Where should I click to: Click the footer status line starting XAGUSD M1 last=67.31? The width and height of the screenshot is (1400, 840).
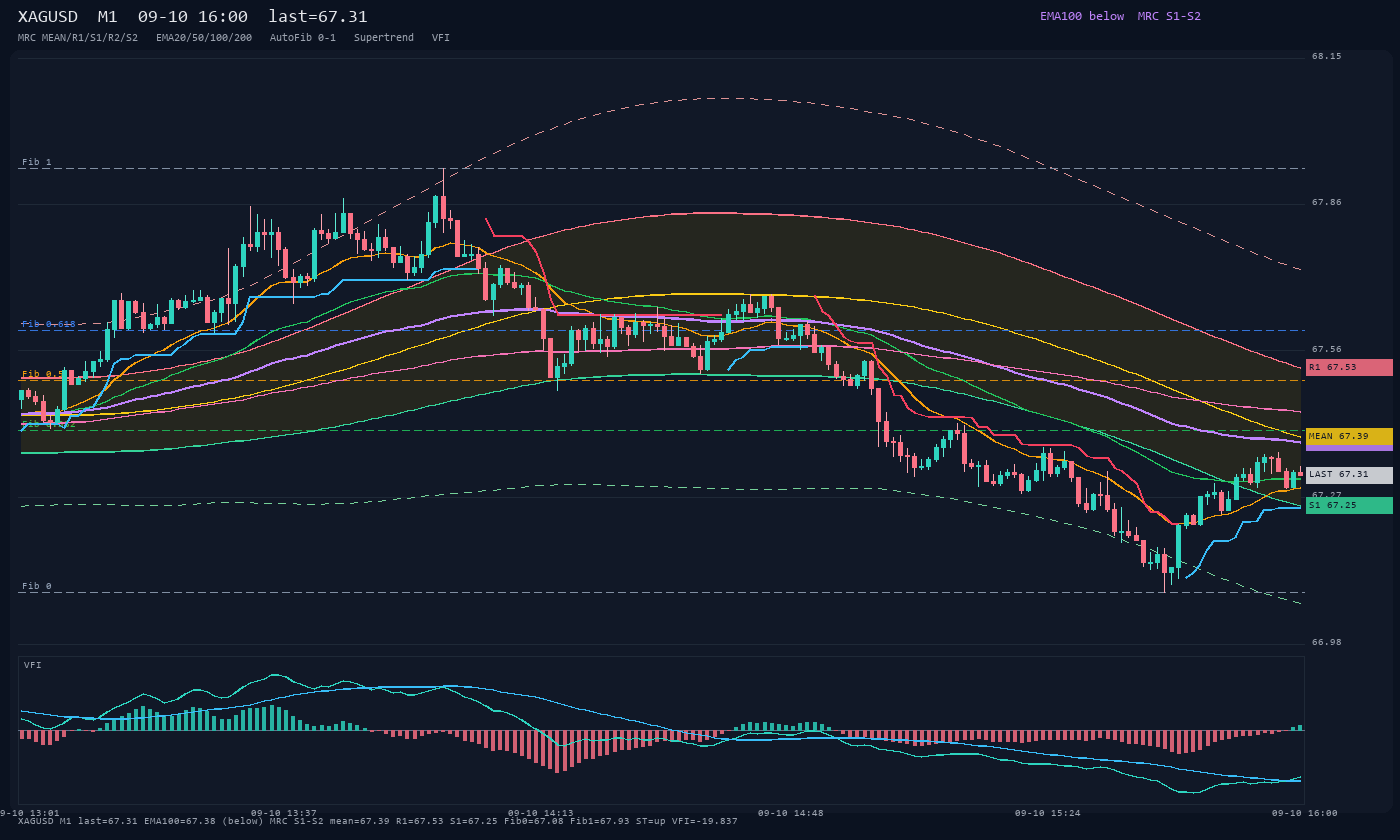click(x=378, y=821)
